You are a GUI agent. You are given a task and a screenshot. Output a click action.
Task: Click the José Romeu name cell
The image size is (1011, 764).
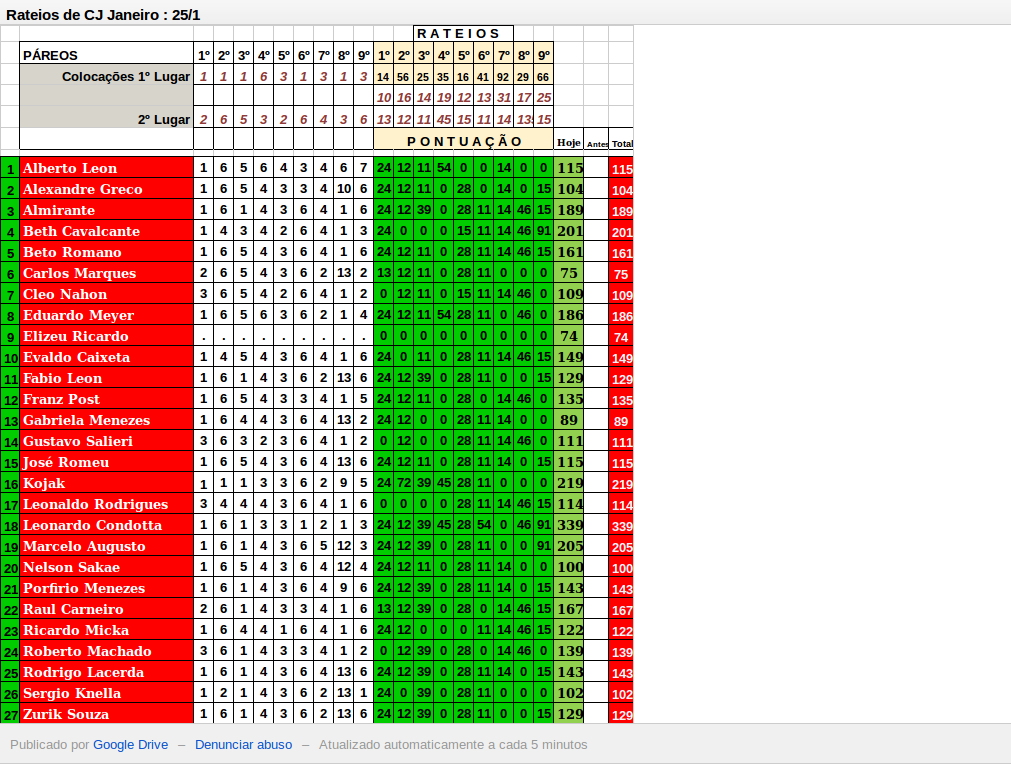(106, 462)
